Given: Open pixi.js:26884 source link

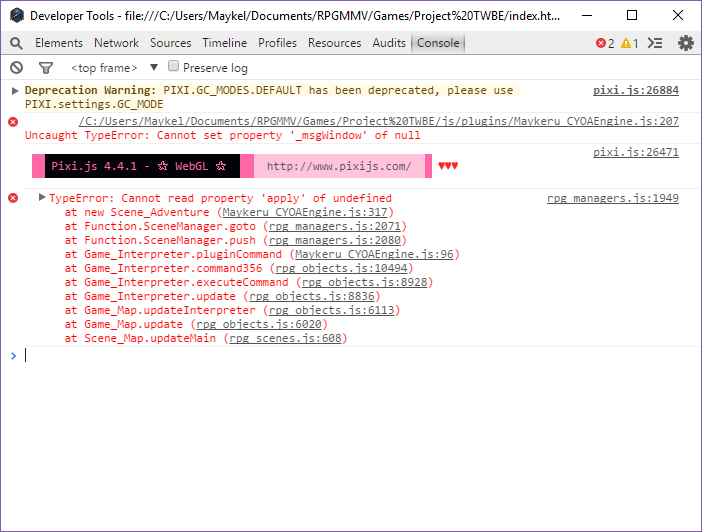Looking at the screenshot, I should point(636,90).
